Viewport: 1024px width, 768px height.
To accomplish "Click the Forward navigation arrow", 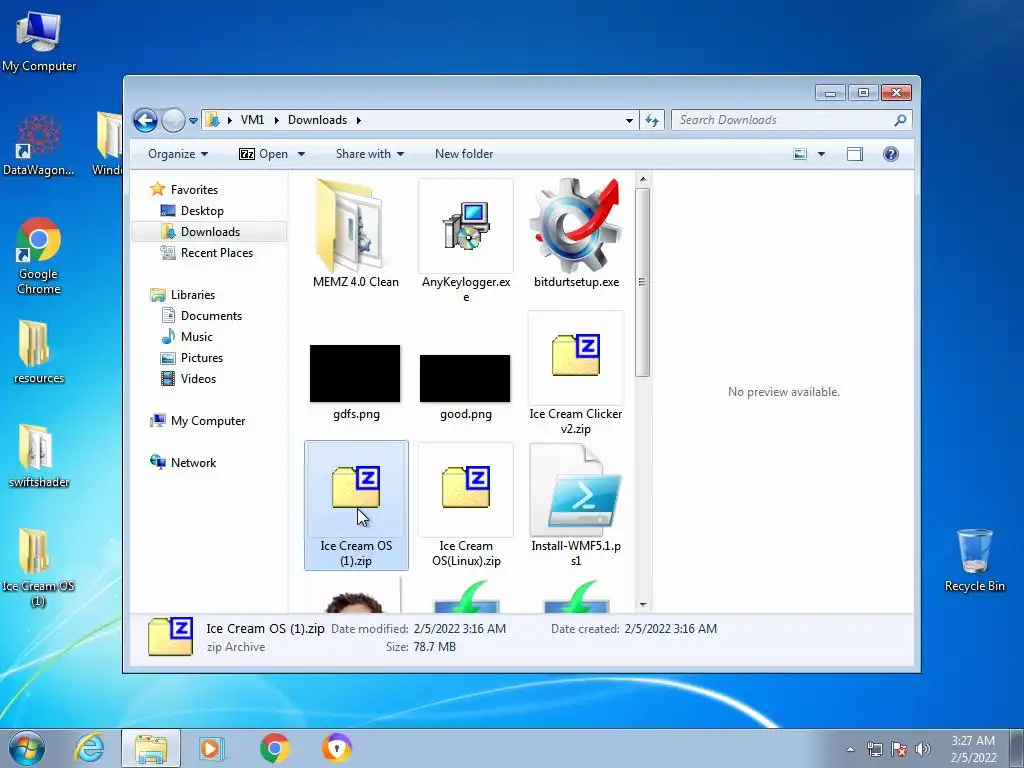I will [173, 120].
